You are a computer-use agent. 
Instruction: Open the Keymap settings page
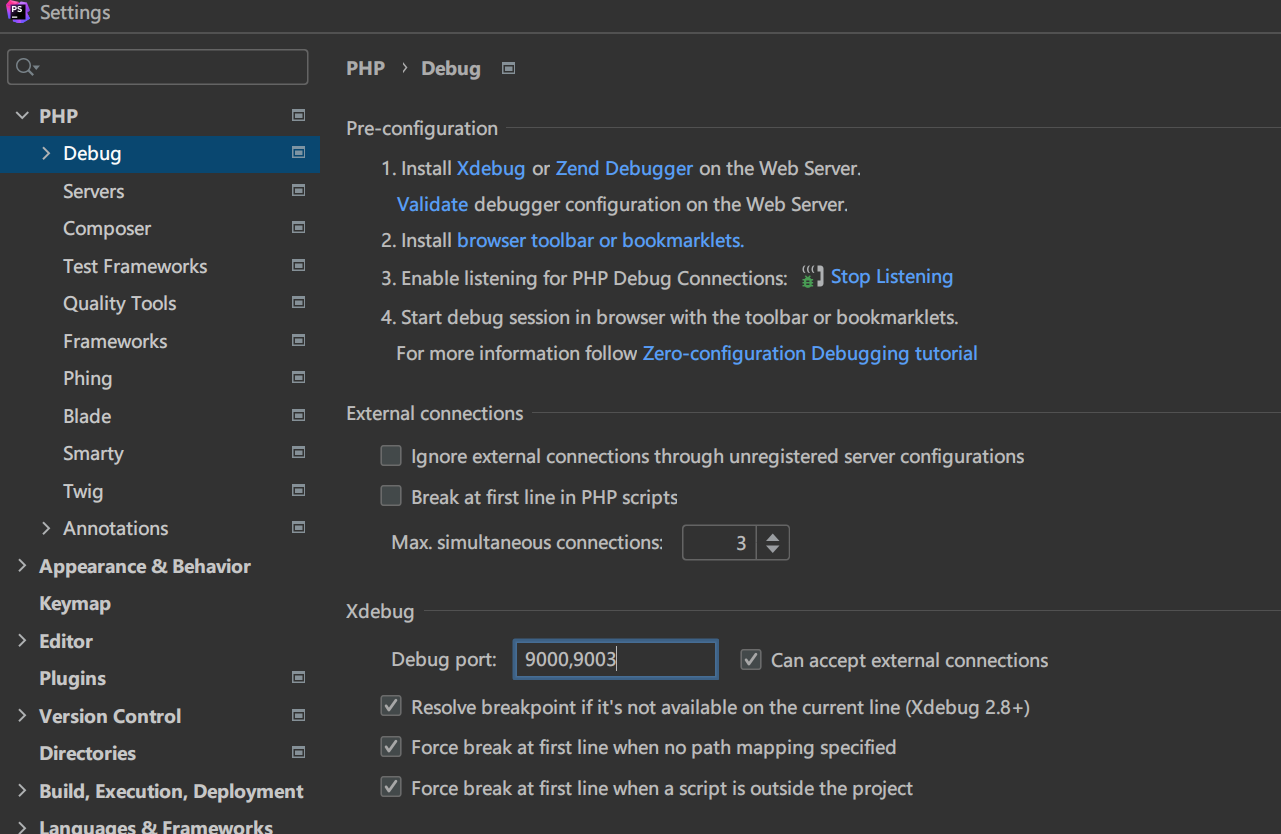75,603
